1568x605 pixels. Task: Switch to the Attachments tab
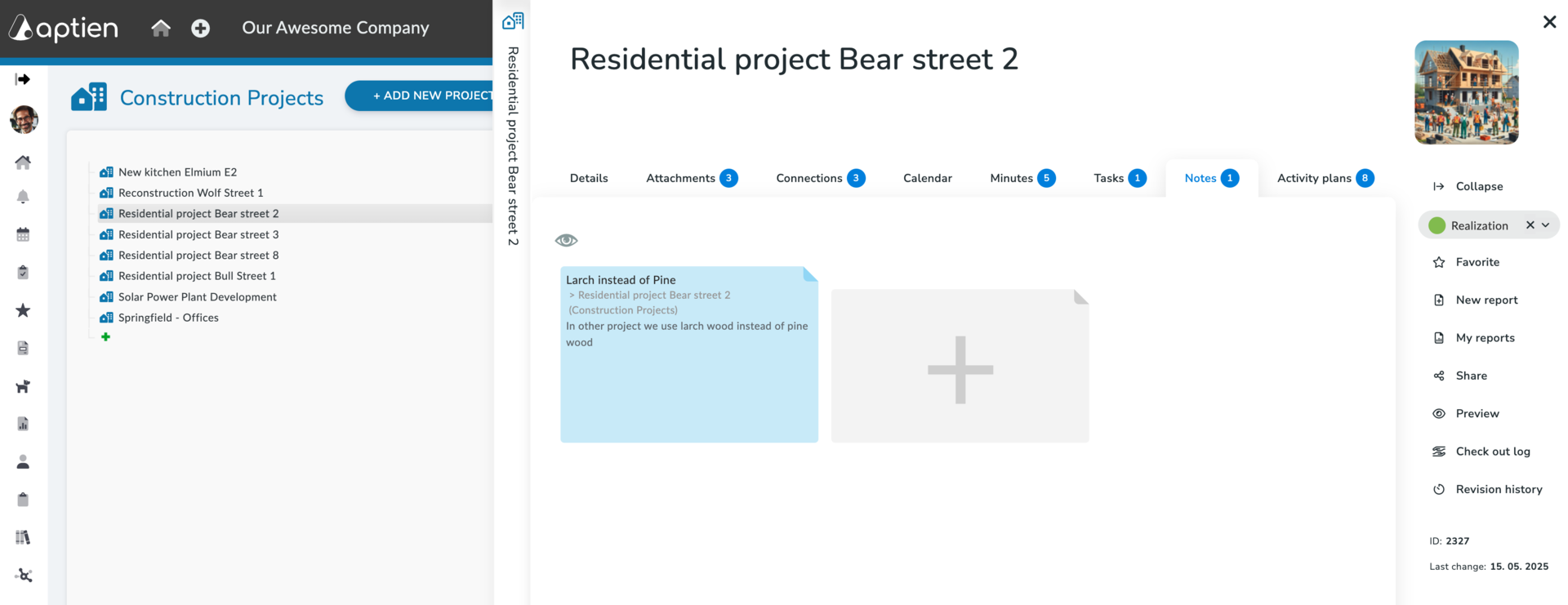click(x=692, y=178)
